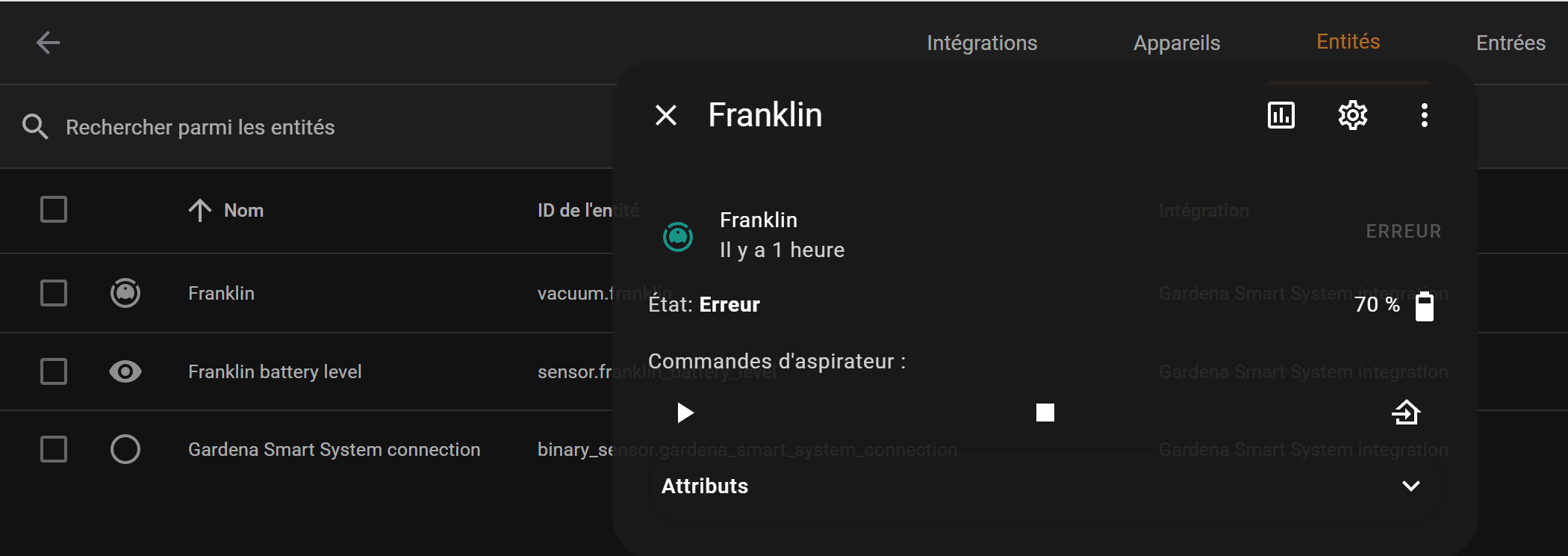Click the back arrow icon

(49, 43)
